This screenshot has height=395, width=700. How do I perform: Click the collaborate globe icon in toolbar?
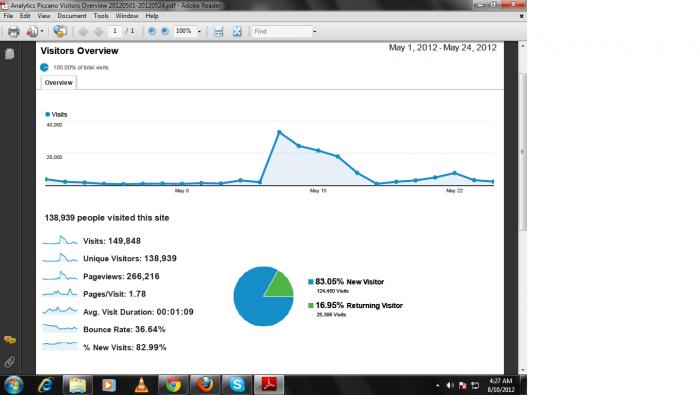[60, 31]
